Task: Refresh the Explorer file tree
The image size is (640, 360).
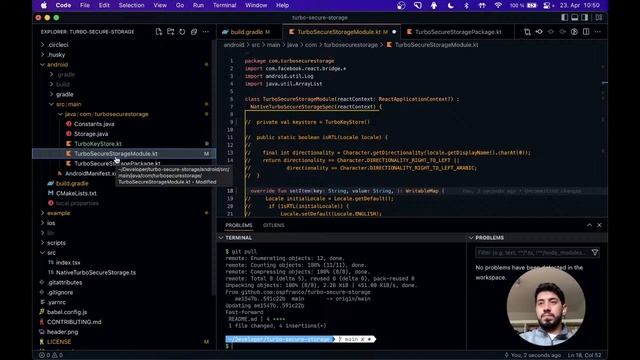Action: tap(182, 32)
